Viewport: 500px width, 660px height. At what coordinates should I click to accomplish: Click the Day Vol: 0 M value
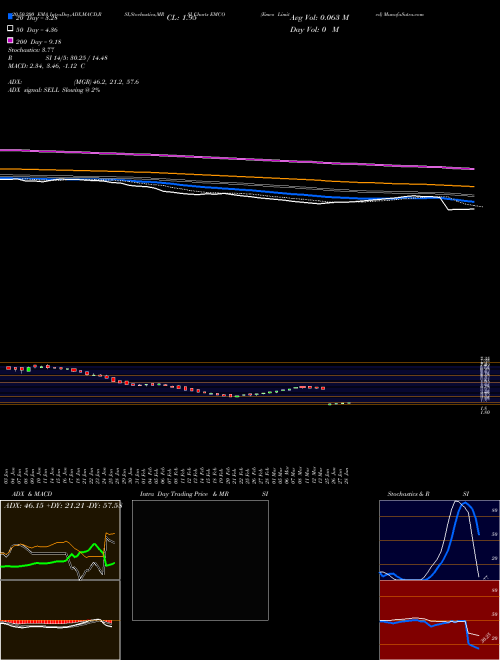point(314,29)
